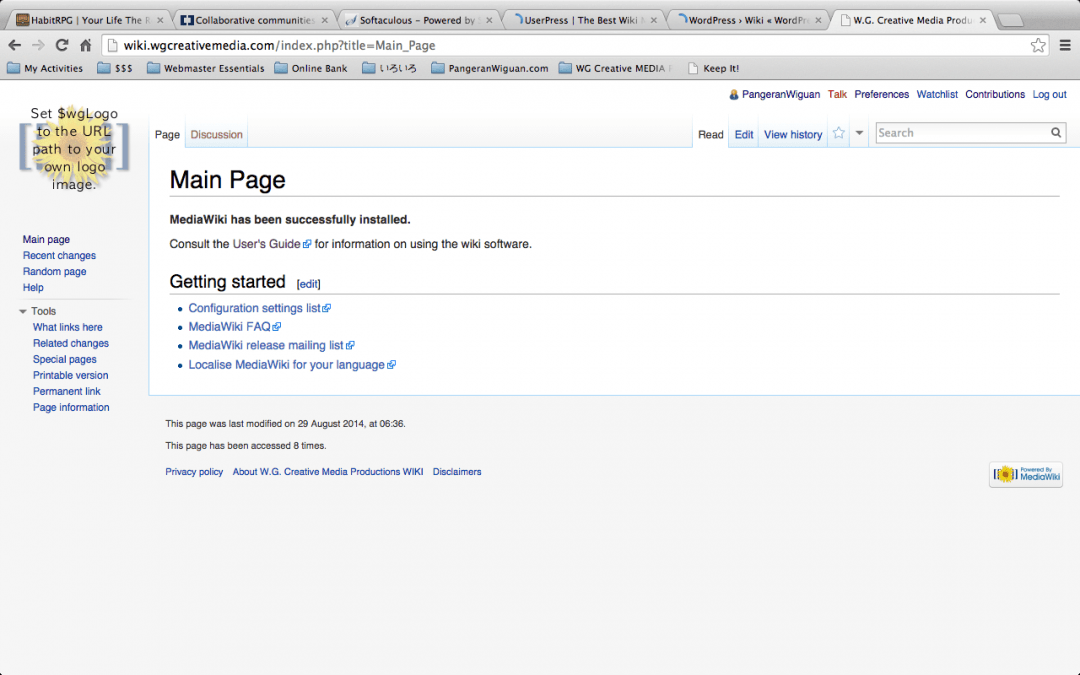Open Contributions link
This screenshot has width=1080, height=675.
coord(995,94)
